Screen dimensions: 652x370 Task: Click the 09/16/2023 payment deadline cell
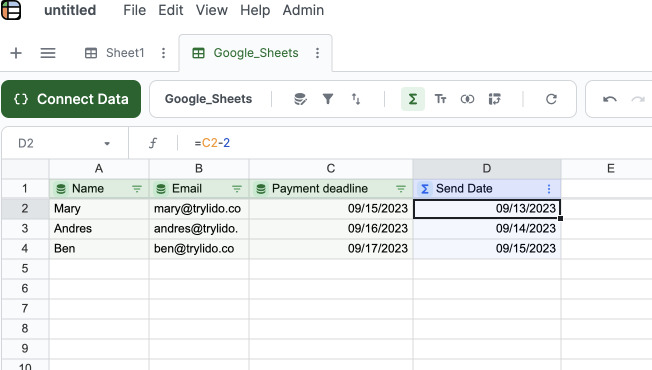pos(331,229)
